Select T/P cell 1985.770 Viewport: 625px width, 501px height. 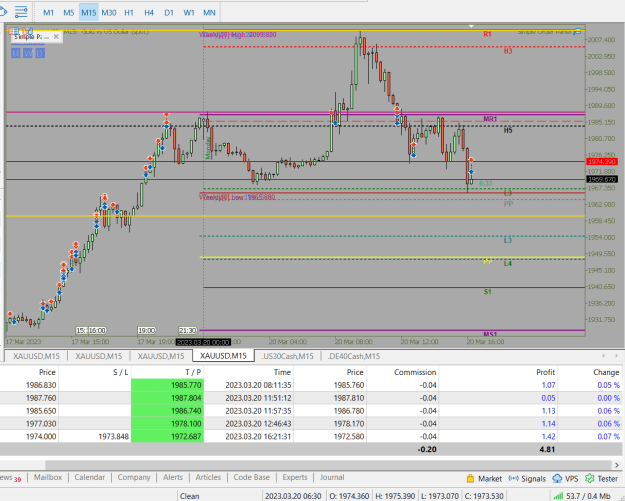167,385
